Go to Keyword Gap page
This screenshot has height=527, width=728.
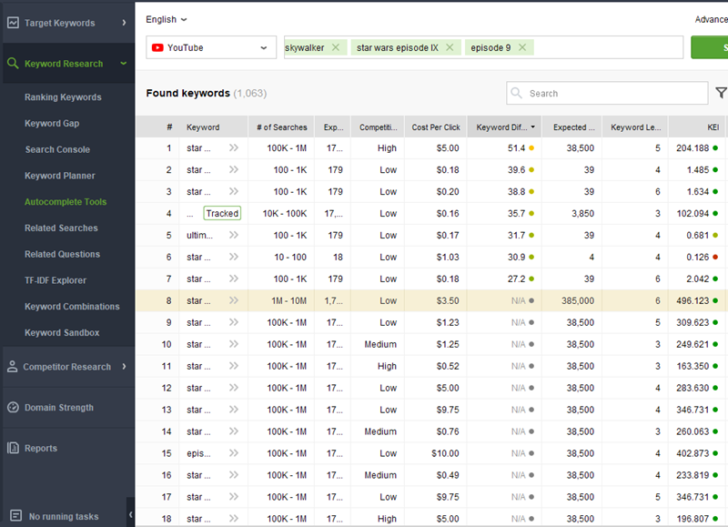click(x=52, y=124)
